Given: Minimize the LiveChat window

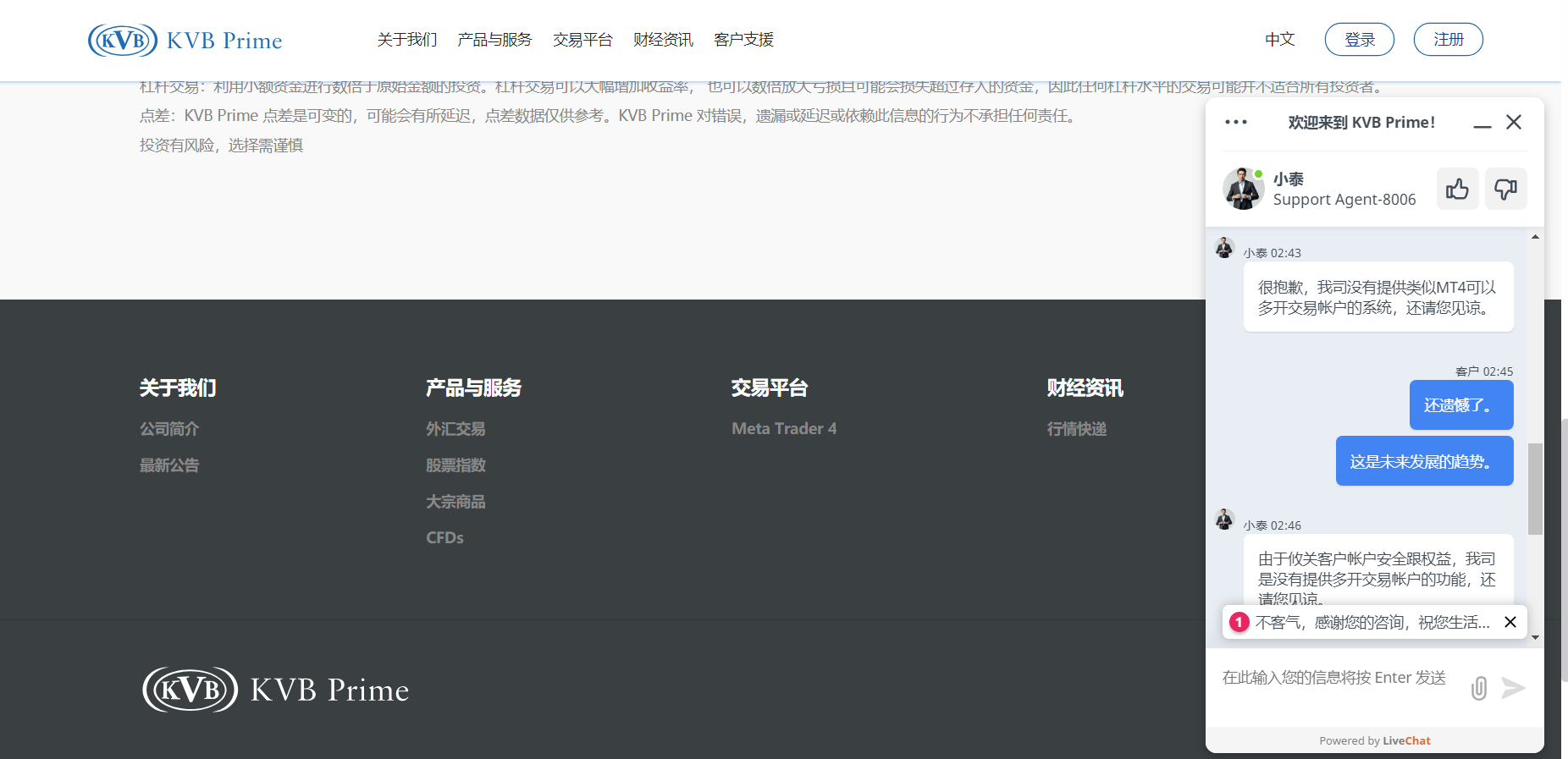Looking at the screenshot, I should pyautogui.click(x=1482, y=123).
